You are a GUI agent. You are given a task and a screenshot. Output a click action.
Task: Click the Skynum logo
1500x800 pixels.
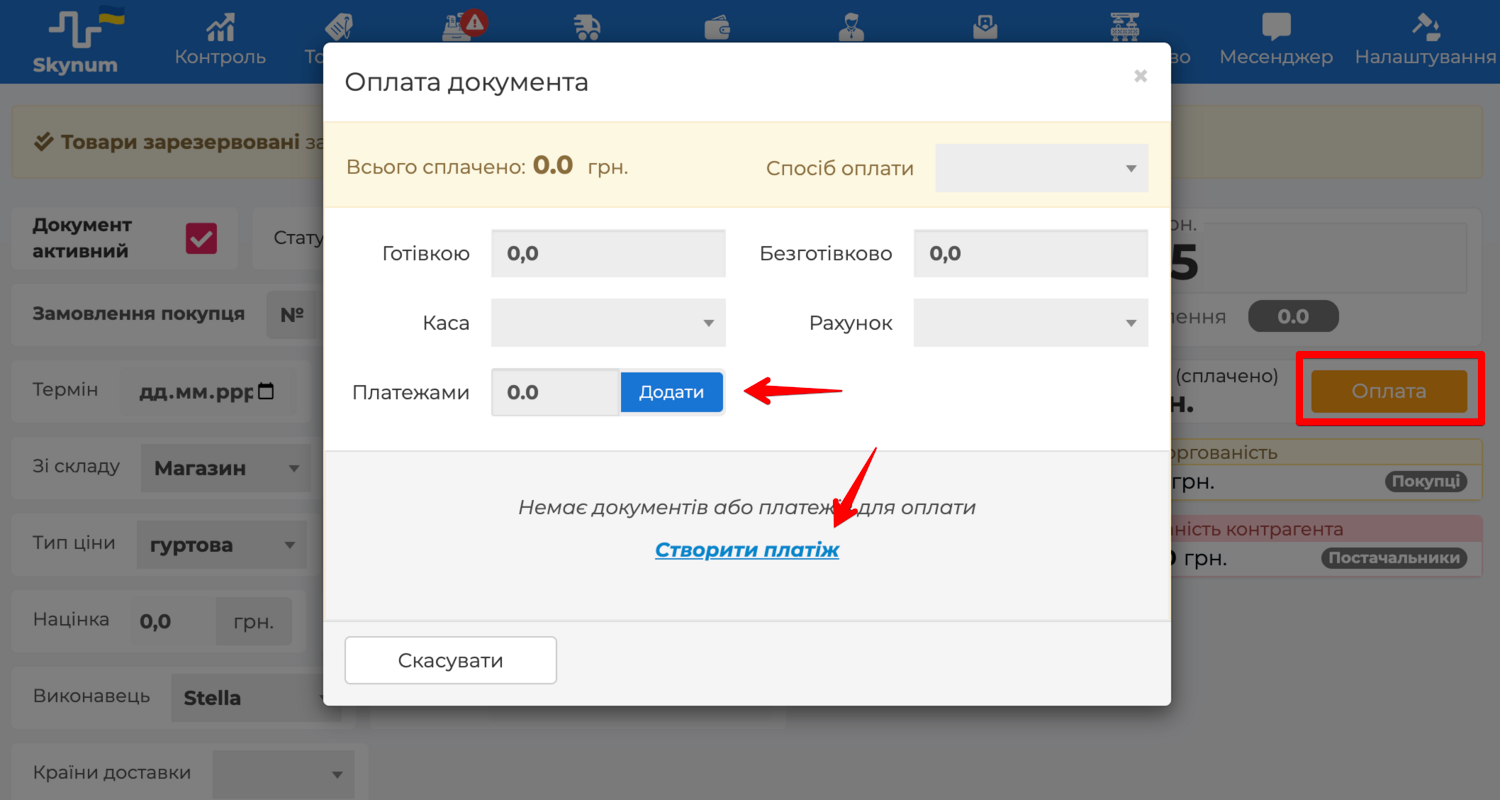75,42
